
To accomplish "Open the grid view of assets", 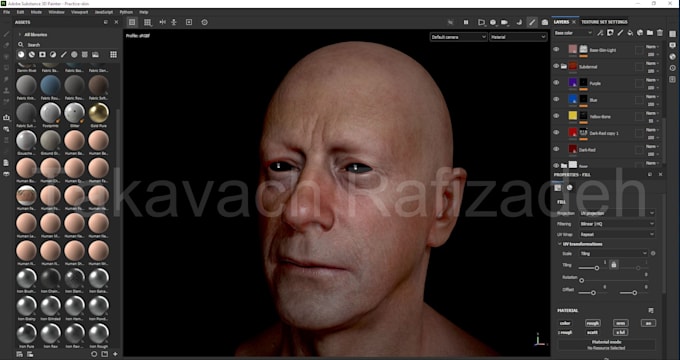I will [x=113, y=54].
